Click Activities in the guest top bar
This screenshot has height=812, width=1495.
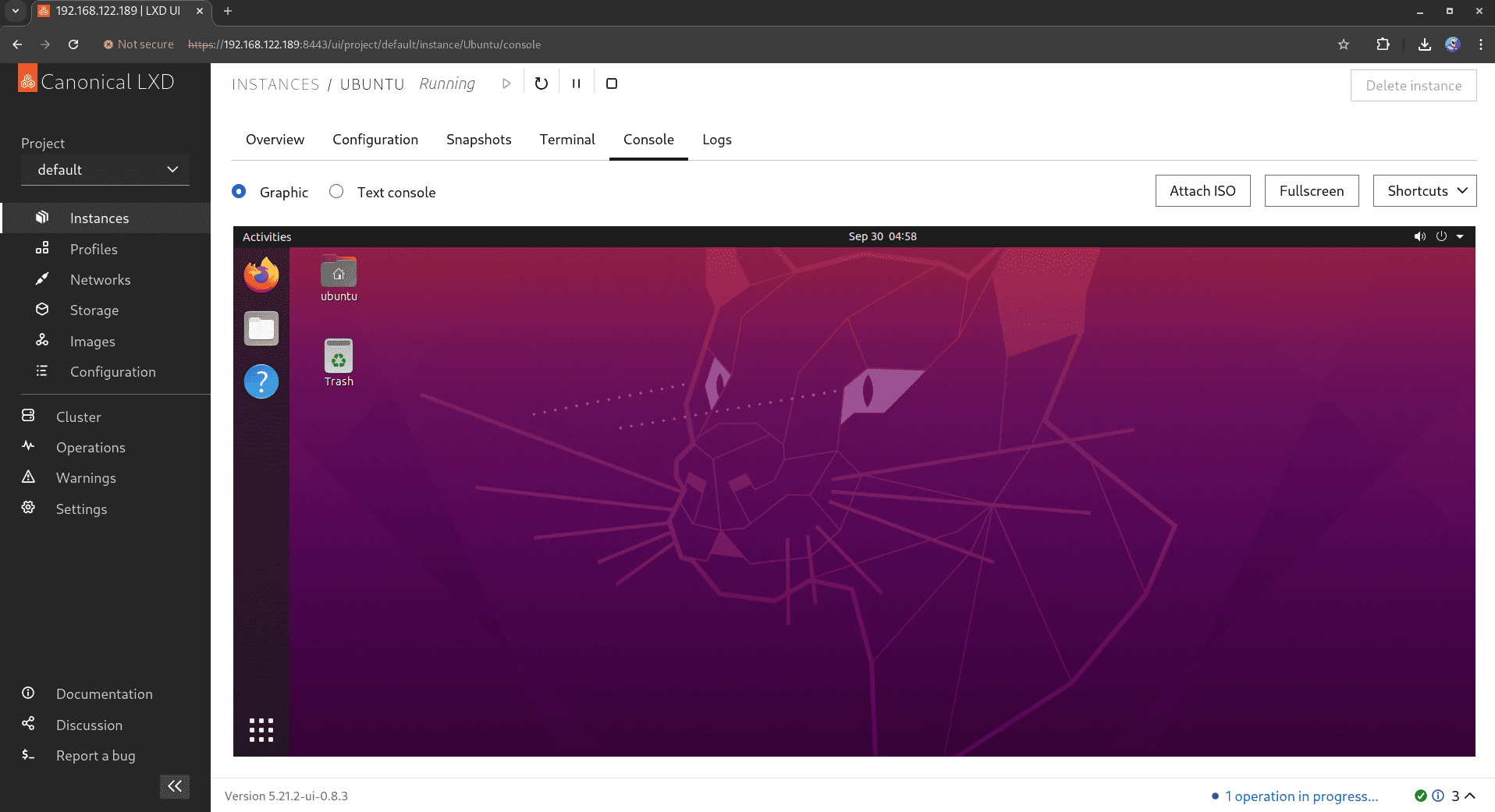click(267, 236)
